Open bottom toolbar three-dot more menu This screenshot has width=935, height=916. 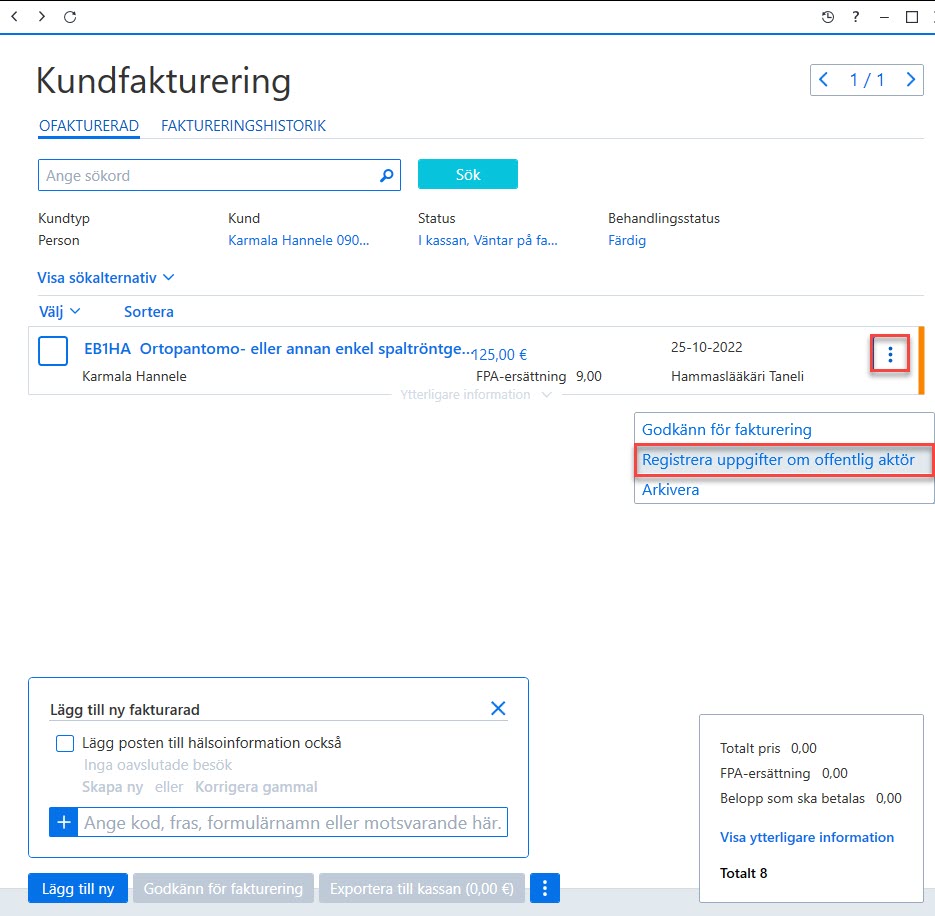coord(544,888)
